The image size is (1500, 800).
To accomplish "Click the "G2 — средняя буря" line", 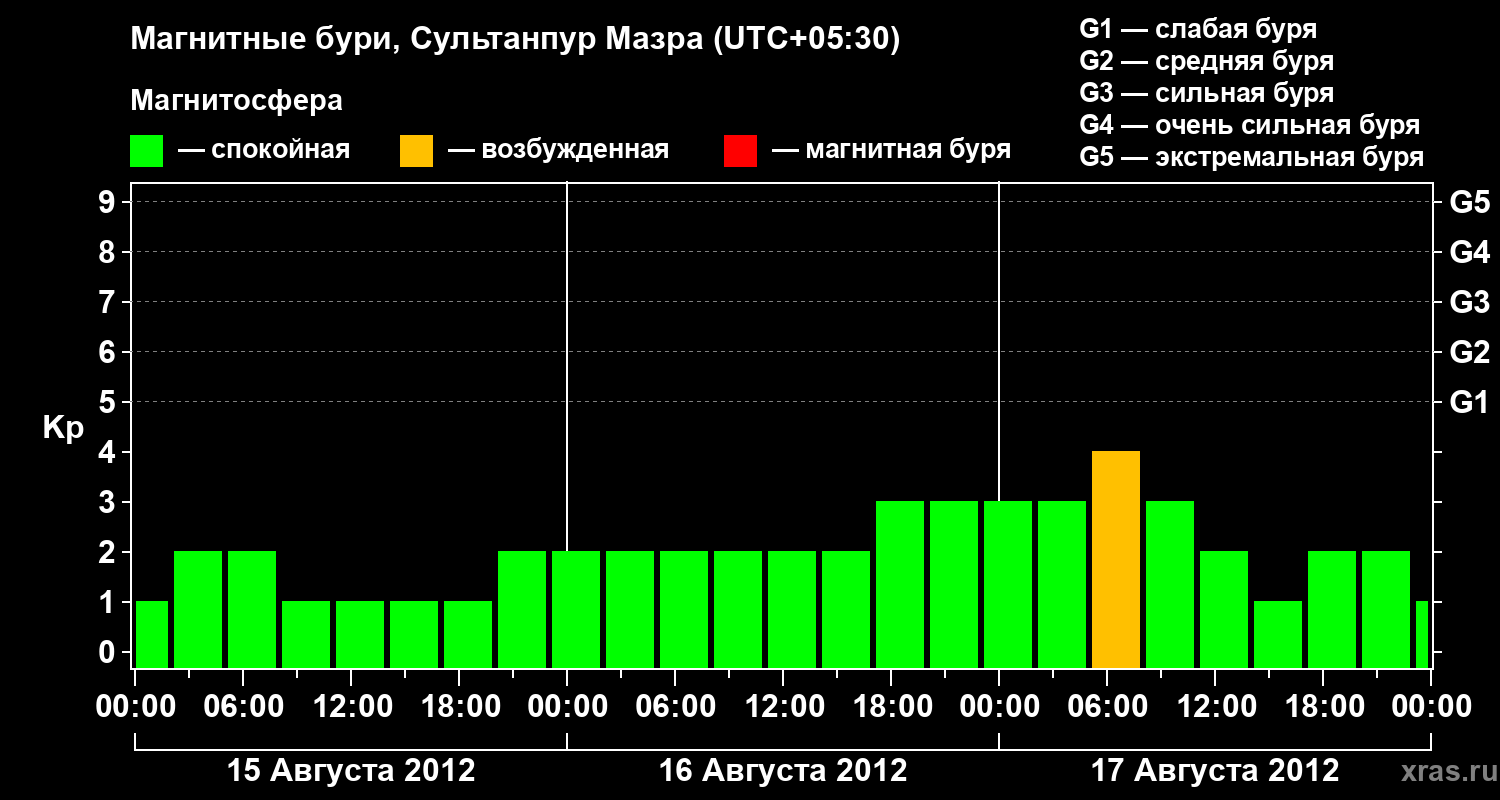I will click(1207, 61).
